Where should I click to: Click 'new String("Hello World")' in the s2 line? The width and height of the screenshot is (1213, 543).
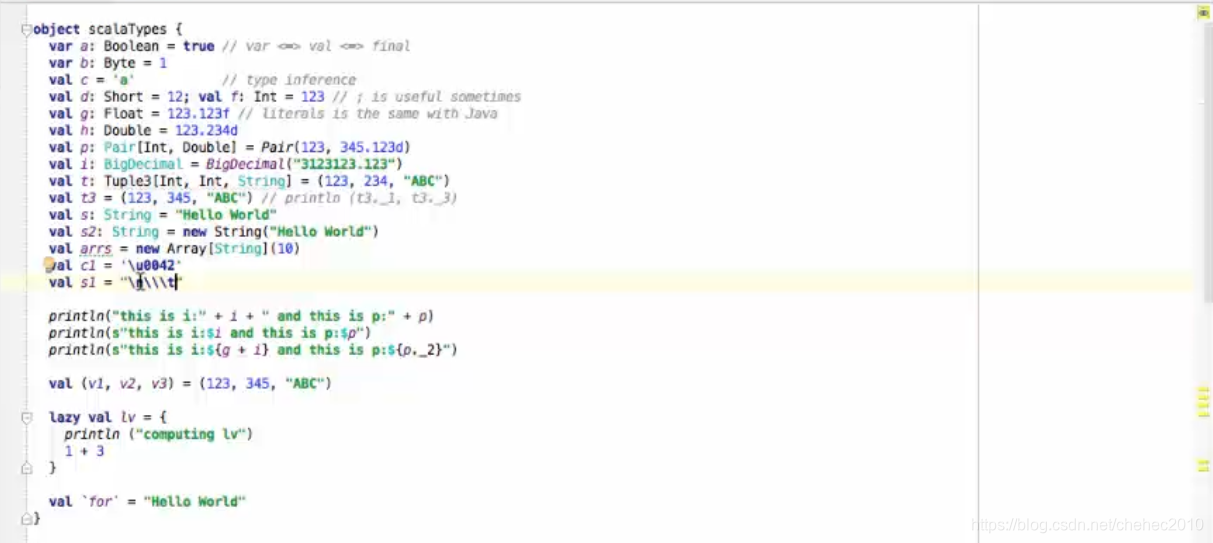point(281,233)
